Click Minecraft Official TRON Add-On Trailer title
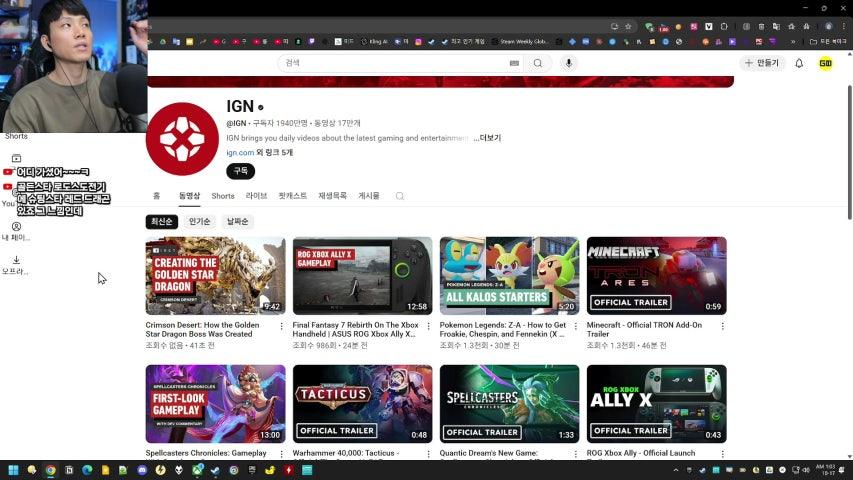Screen dimensions: 853x480 coord(644,329)
